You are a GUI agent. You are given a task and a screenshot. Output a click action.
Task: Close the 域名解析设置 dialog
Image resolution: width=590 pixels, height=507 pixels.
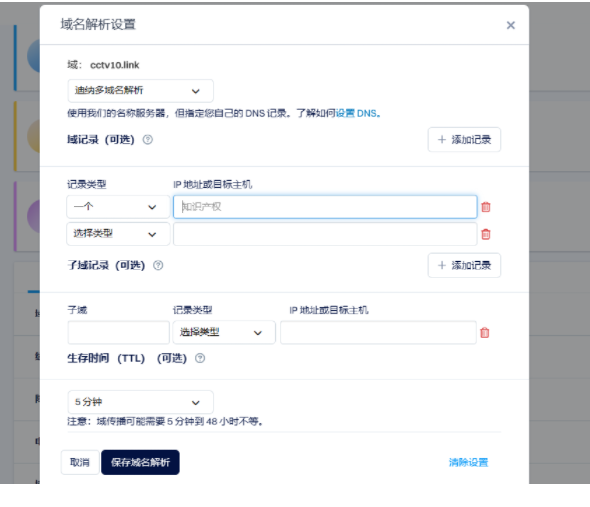(510, 25)
